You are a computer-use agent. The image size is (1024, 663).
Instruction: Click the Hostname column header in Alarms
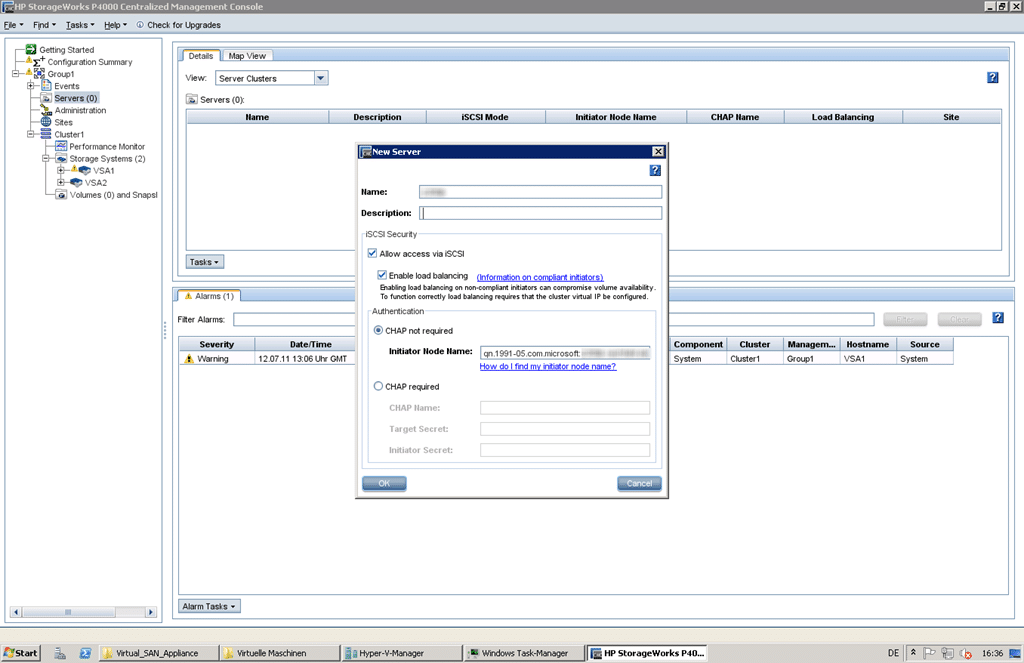(867, 344)
